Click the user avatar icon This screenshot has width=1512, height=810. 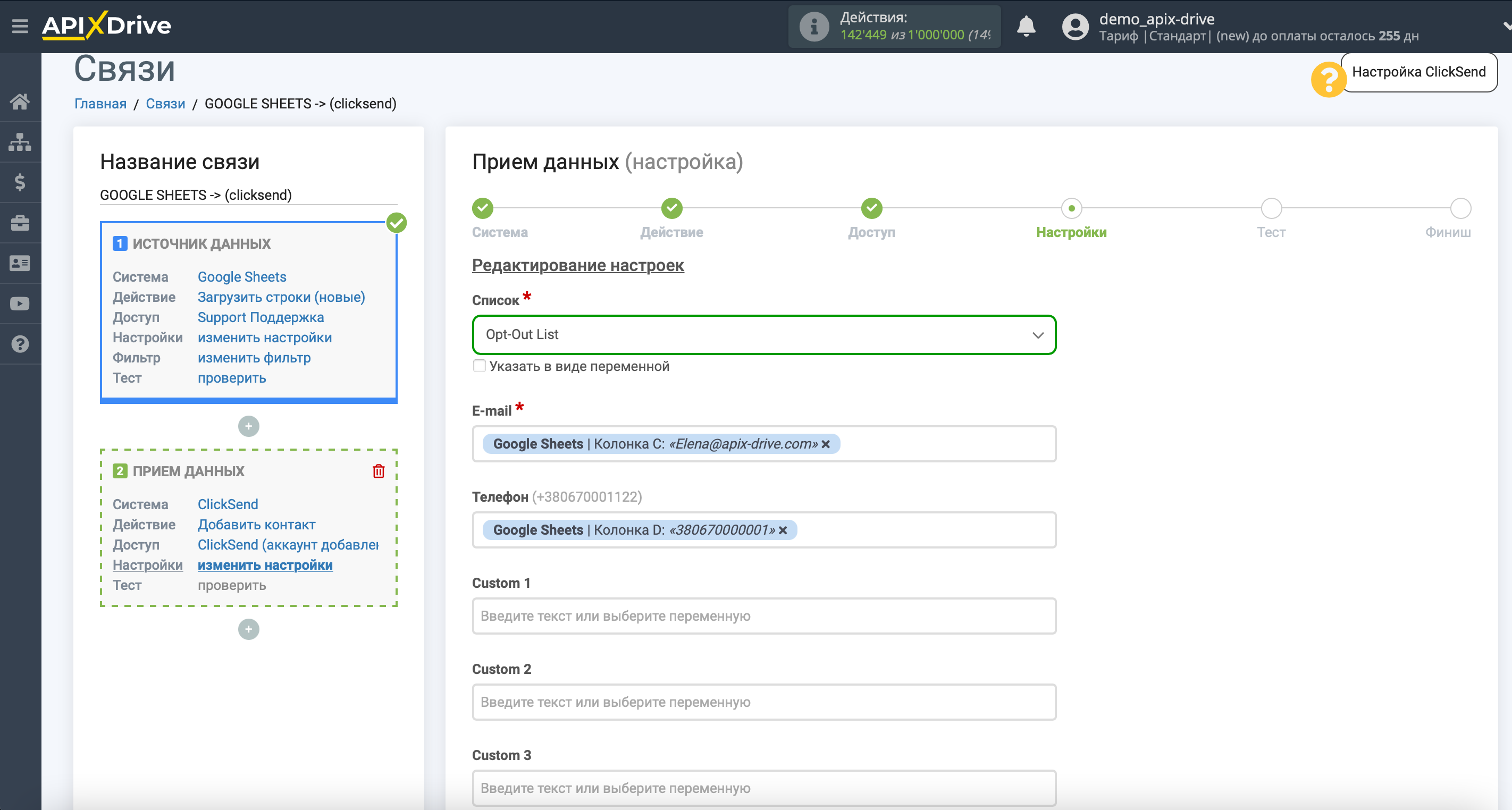(x=1076, y=27)
